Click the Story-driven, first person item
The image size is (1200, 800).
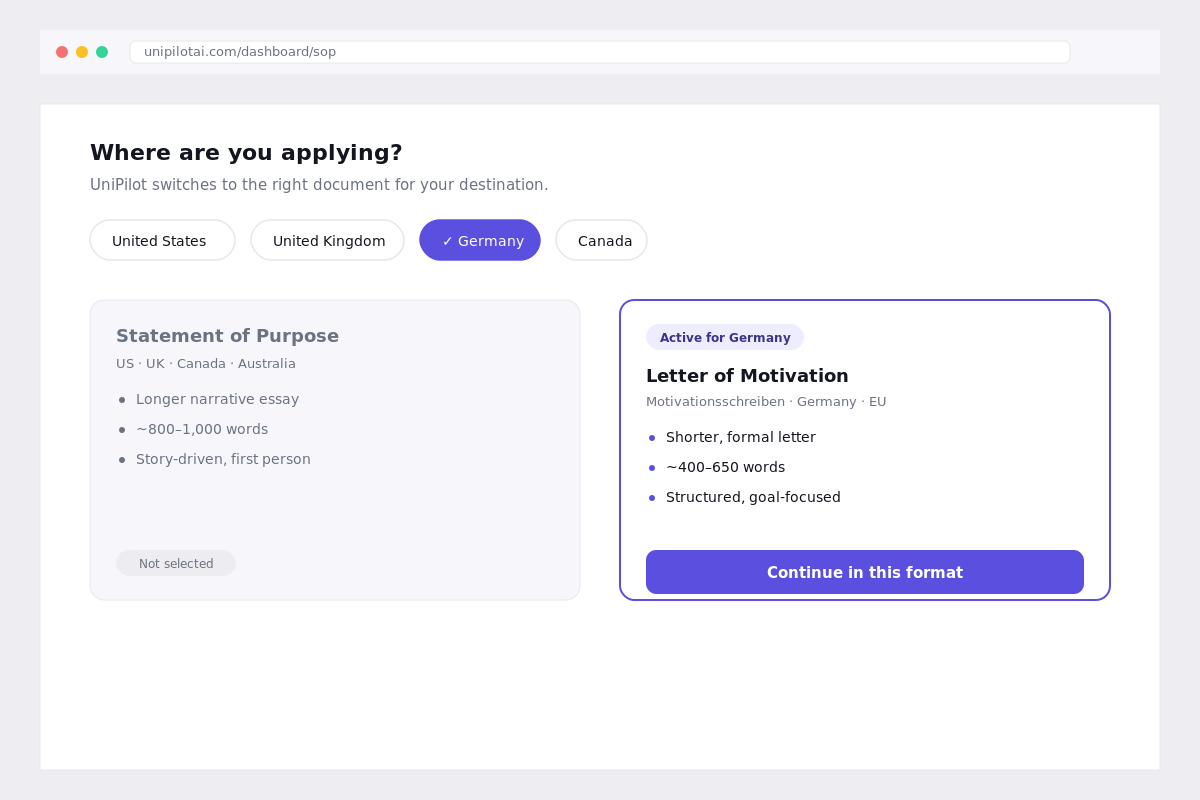pos(223,459)
